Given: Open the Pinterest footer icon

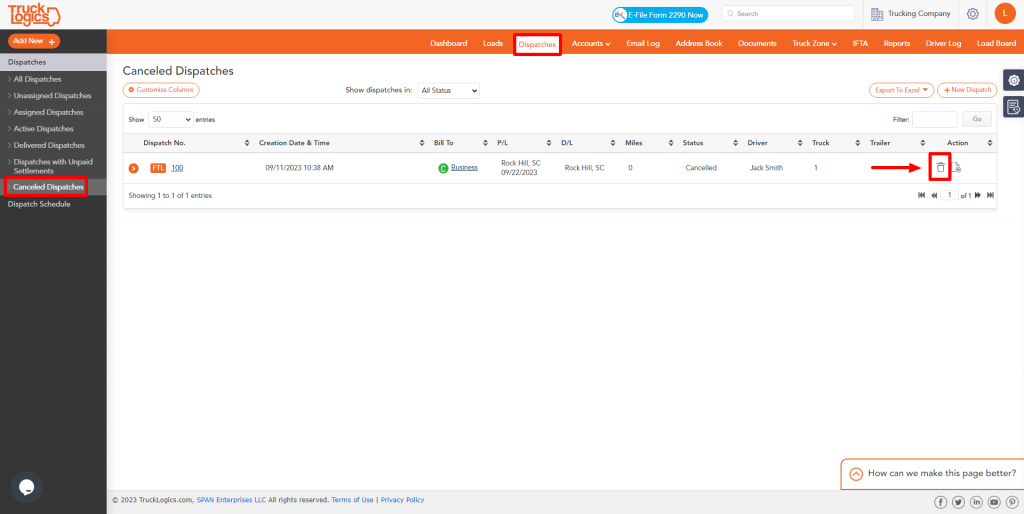Looking at the screenshot, I should 1012,502.
